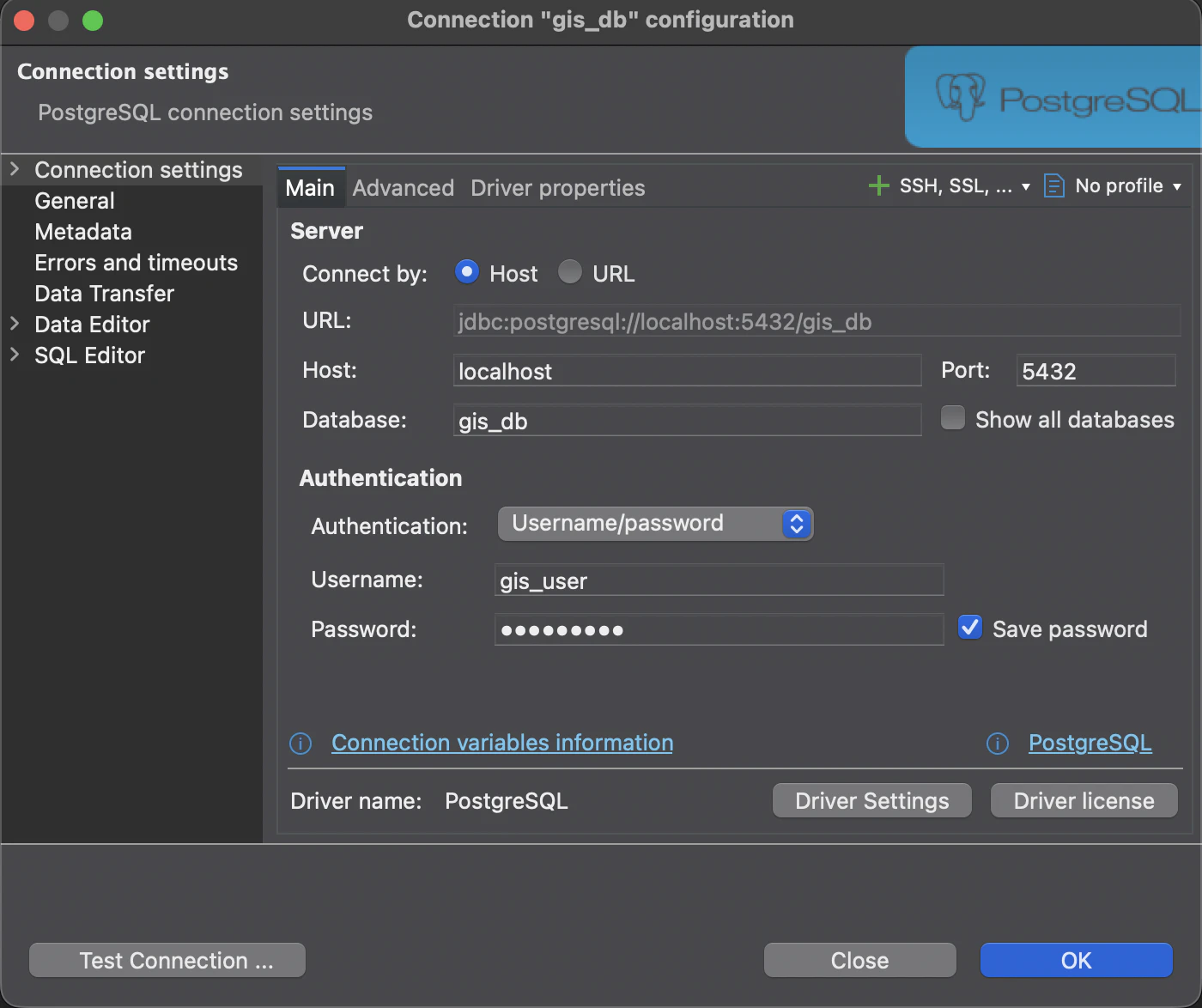Click the Database input field
Viewport: 1202px width, 1008px height.
click(687, 421)
